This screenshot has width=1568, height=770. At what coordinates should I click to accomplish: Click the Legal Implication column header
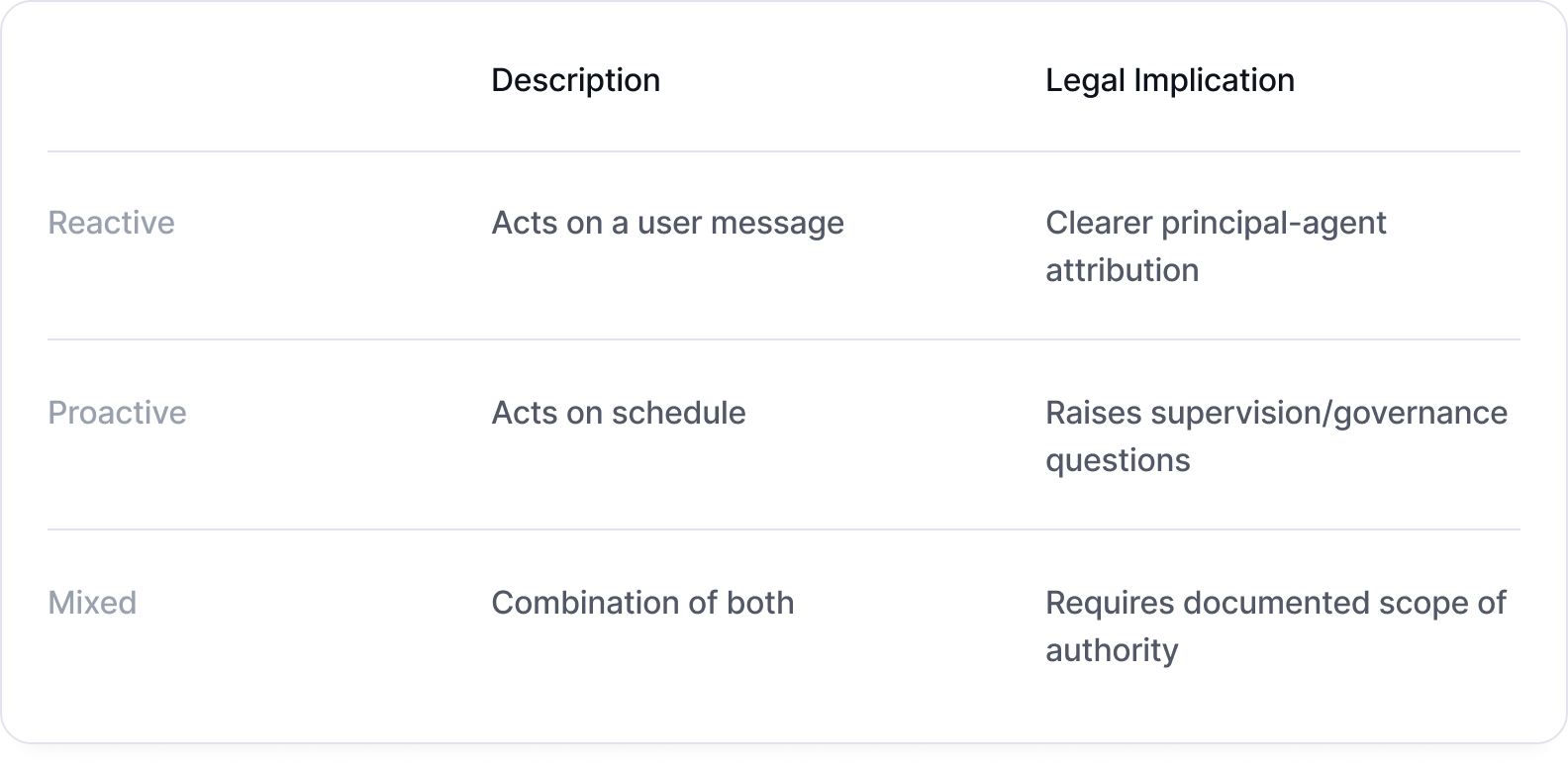click(x=1170, y=80)
